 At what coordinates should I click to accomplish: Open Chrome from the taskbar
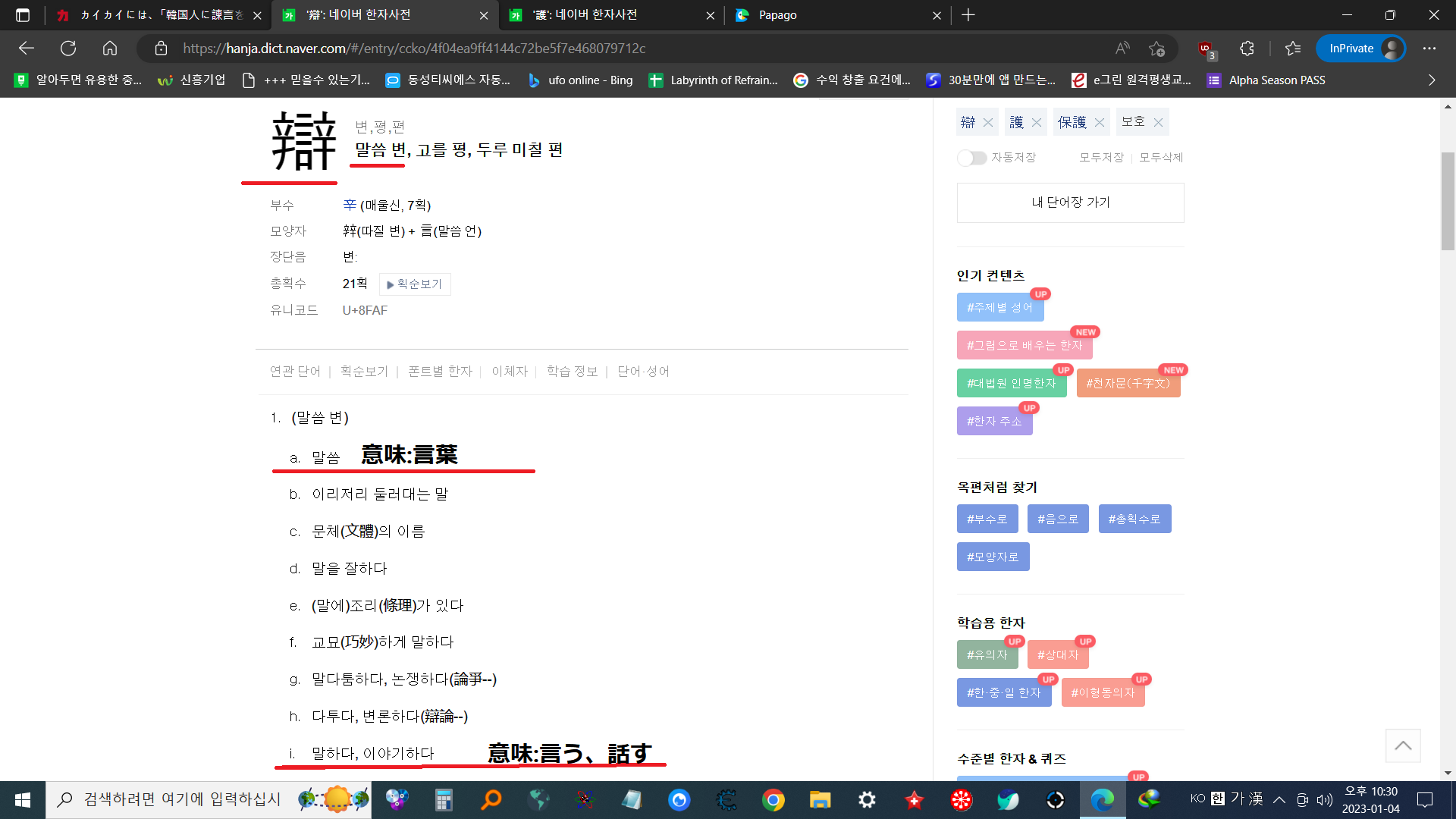click(773, 800)
